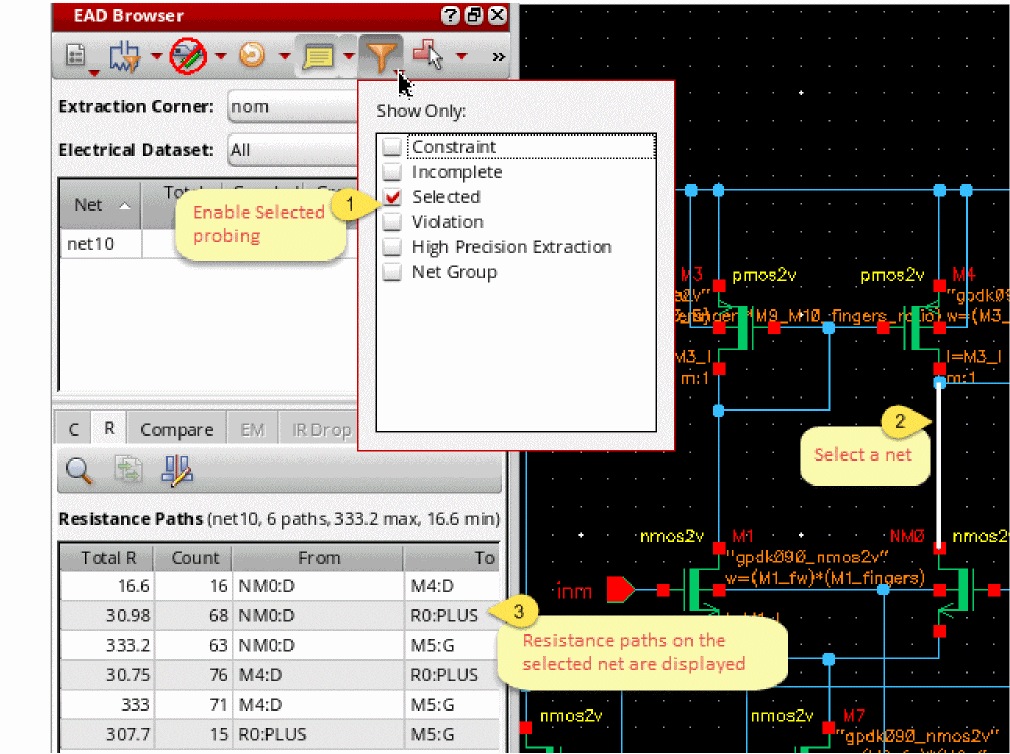1010x754 pixels.
Task: Tick the High Precision Extraction checkbox
Action: pyautogui.click(x=393, y=247)
